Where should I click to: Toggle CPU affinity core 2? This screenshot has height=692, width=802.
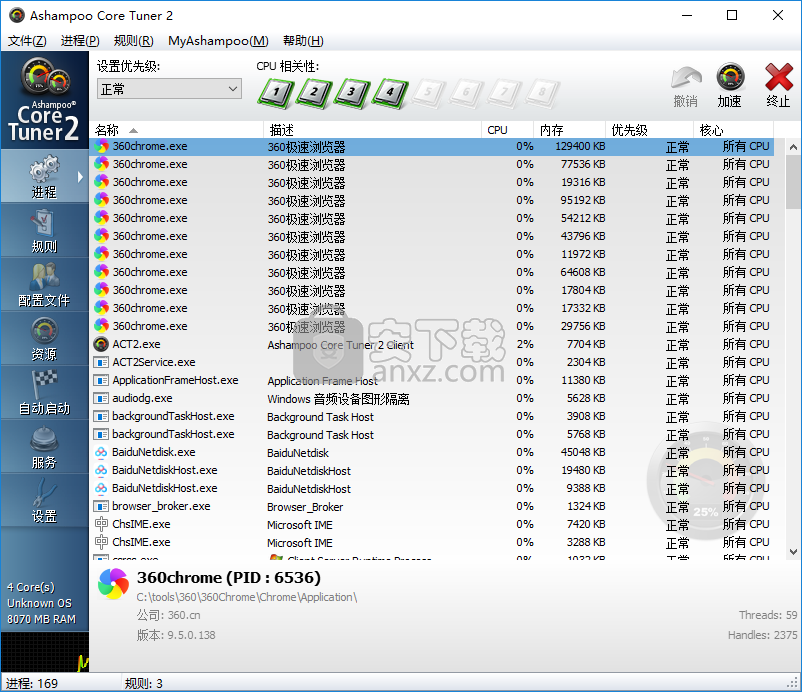click(x=314, y=93)
